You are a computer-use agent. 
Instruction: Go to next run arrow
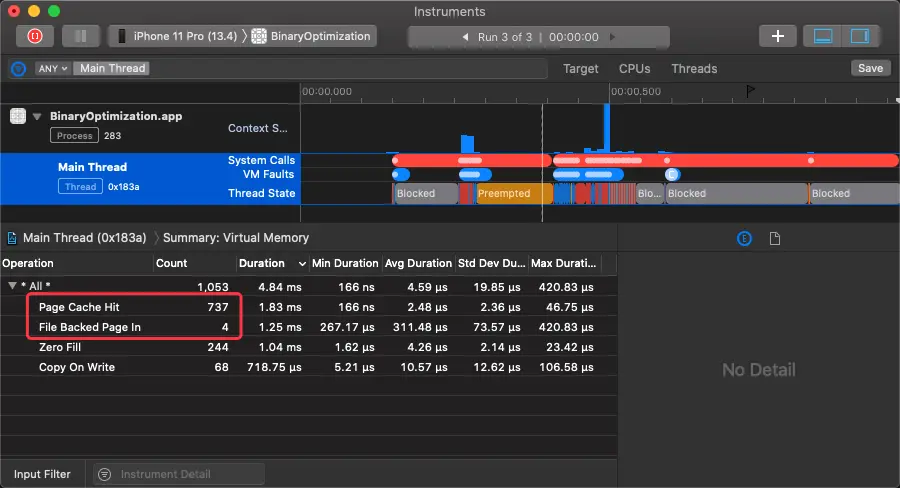(x=612, y=37)
